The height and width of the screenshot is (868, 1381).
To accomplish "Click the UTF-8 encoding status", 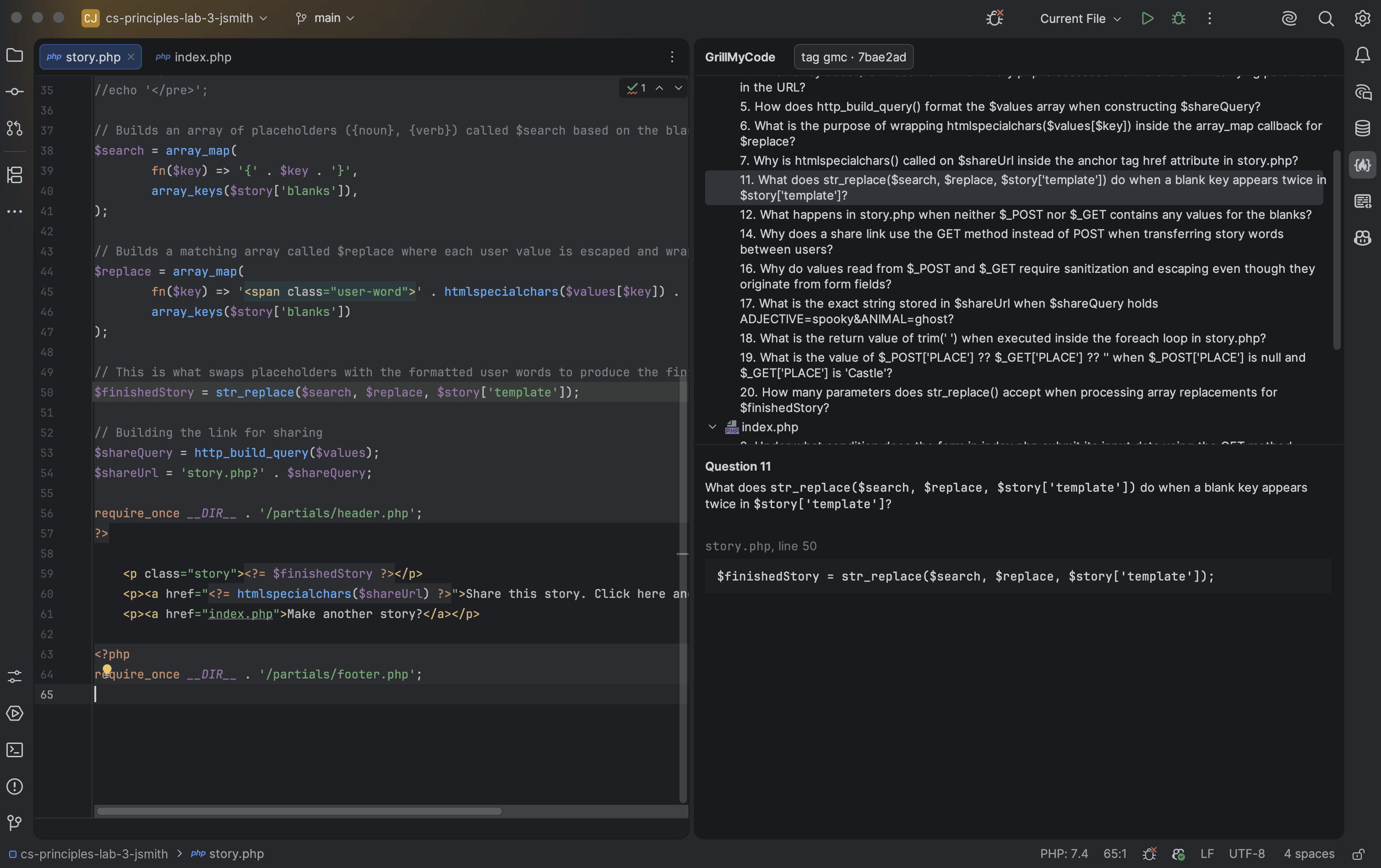I will coord(1246,854).
